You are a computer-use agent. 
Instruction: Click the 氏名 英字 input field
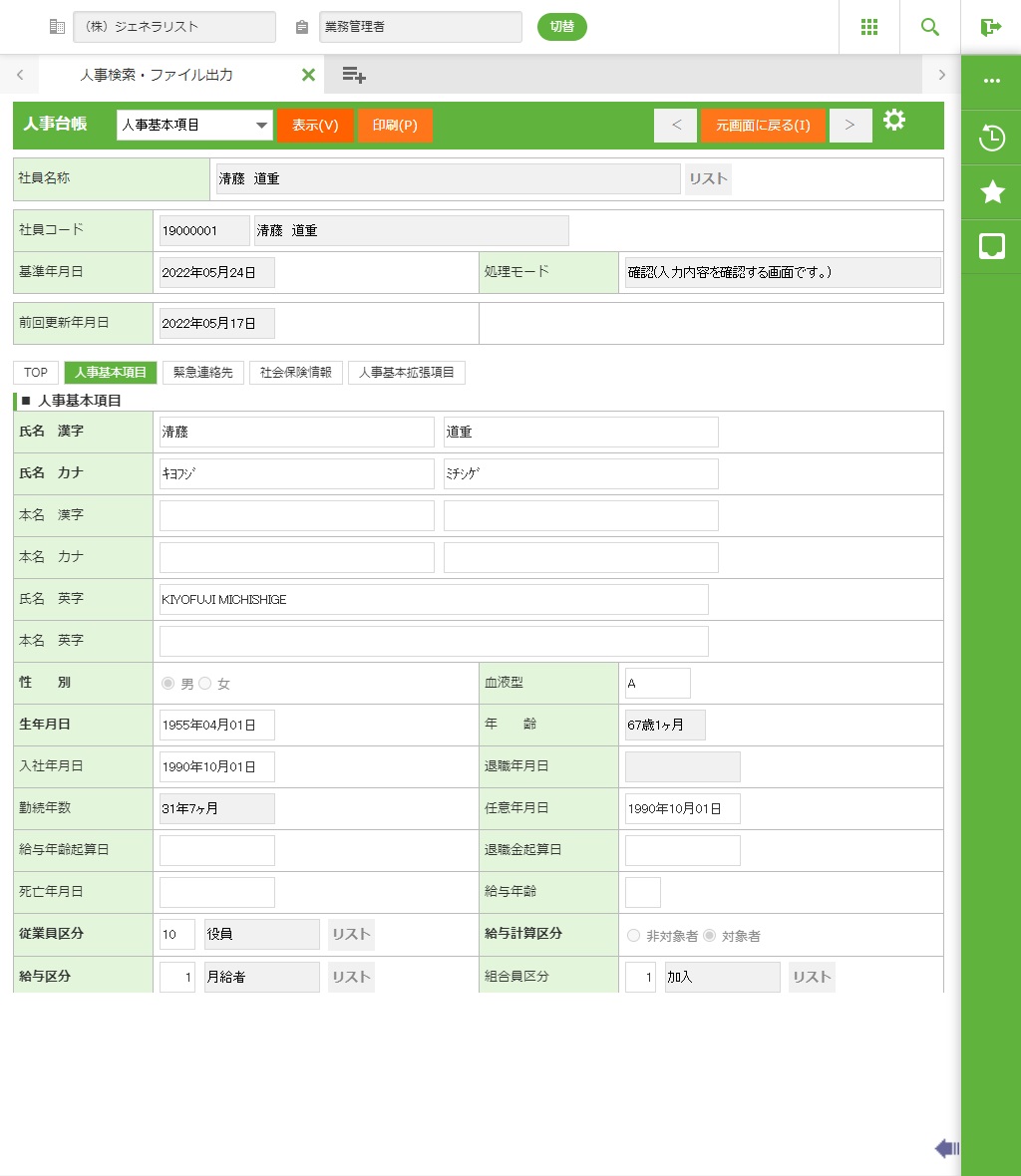point(434,600)
